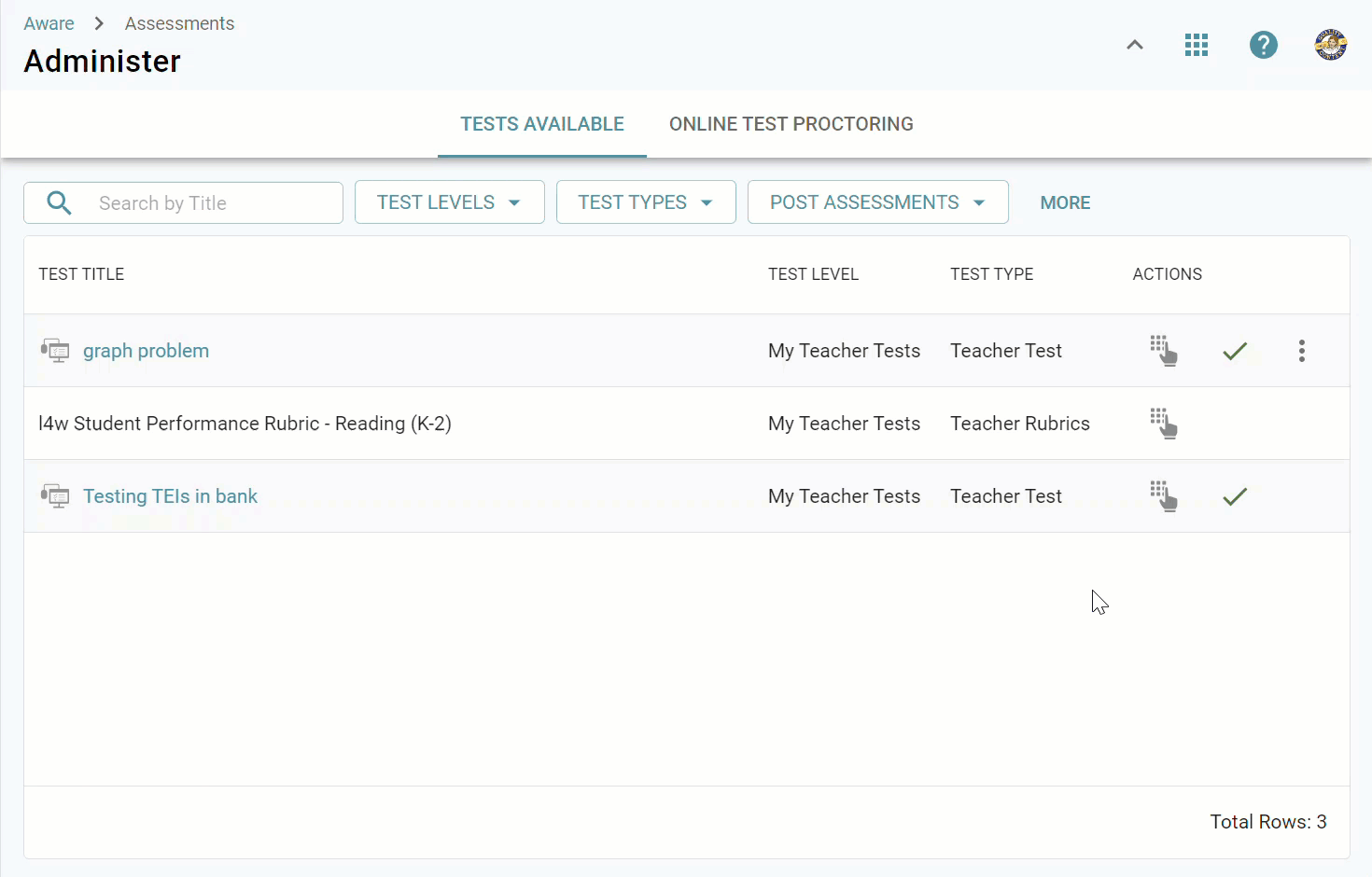Sort by the Test Title column header
This screenshot has height=877, width=1372.
click(81, 274)
